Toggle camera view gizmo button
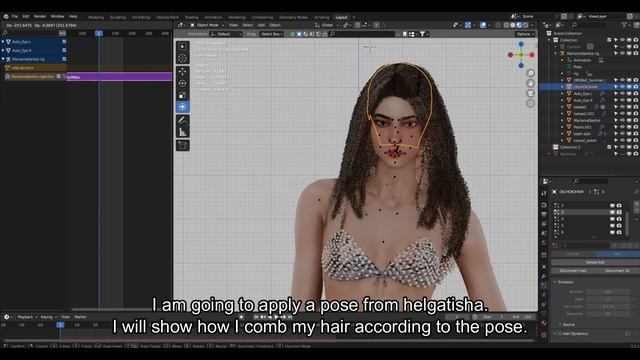The width and height of the screenshot is (640, 360). pos(530,93)
